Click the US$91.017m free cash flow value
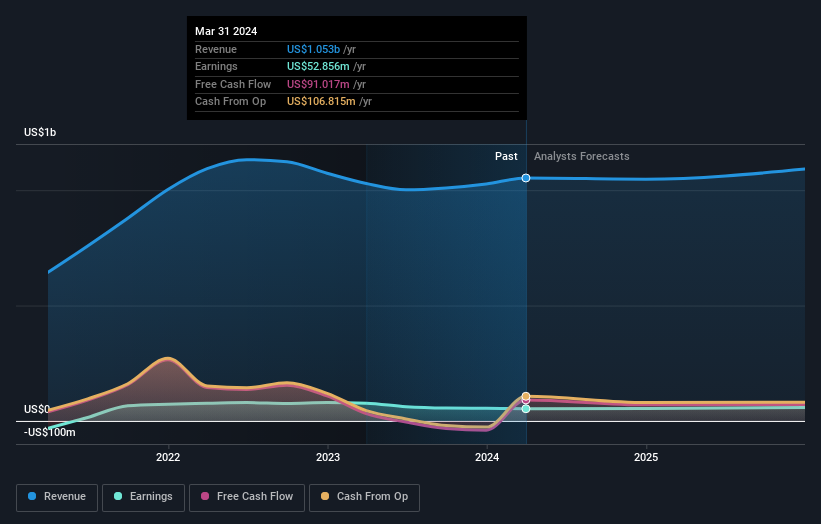 pyautogui.click(x=318, y=84)
